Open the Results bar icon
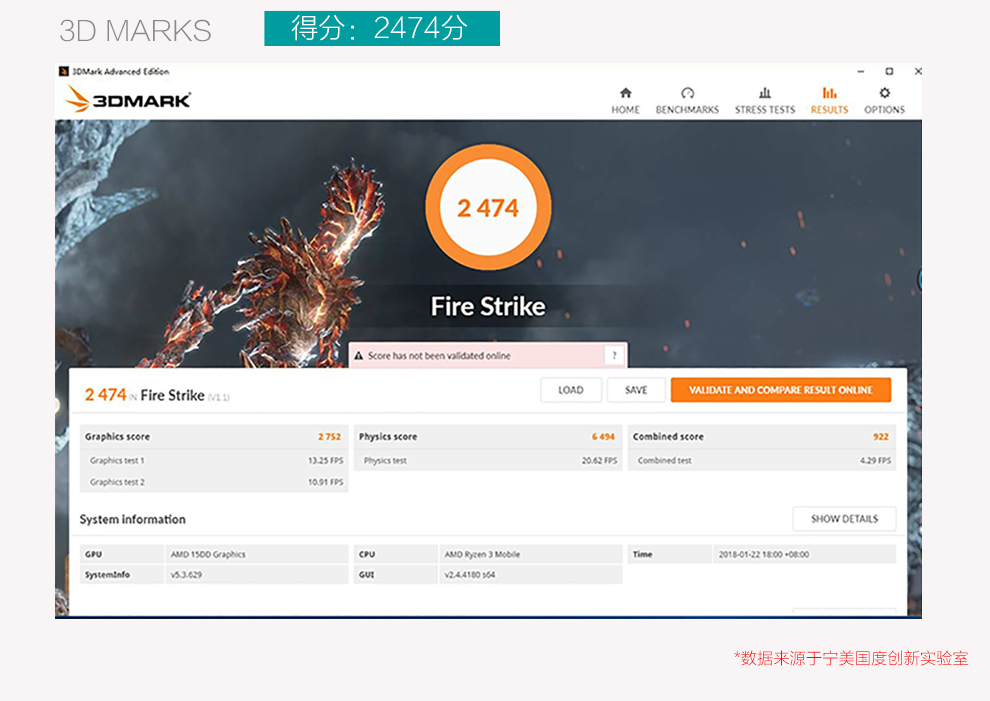990x701 pixels. 830,93
